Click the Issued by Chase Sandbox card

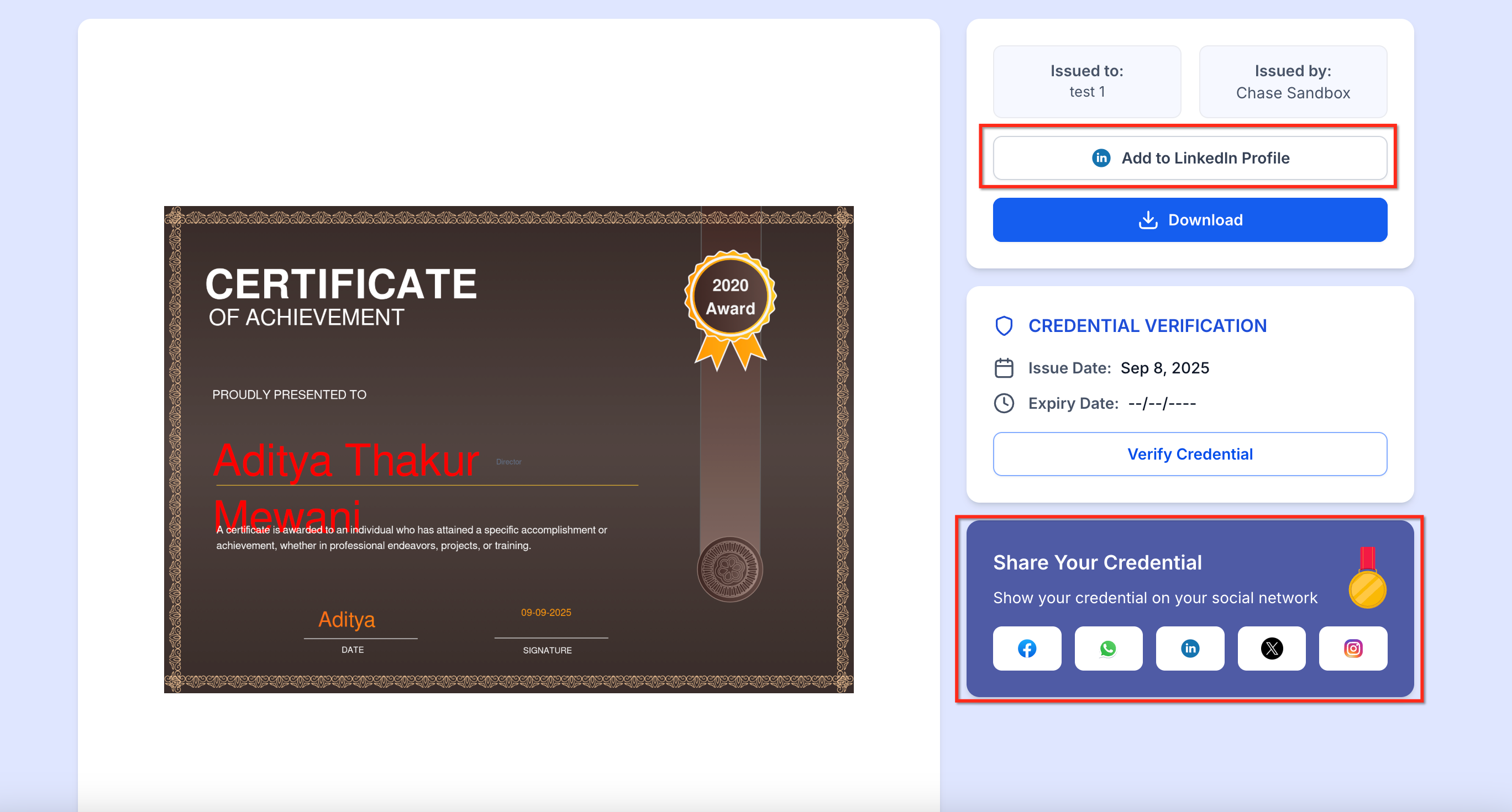tap(1293, 82)
